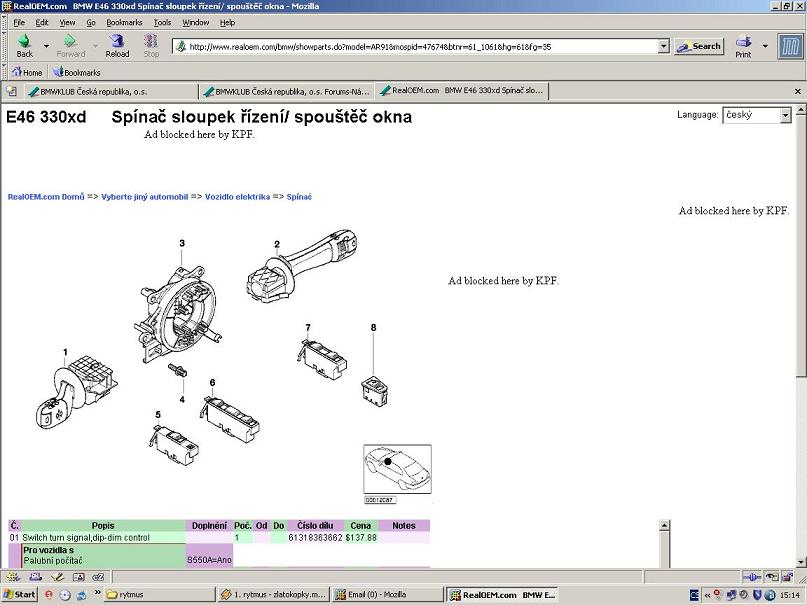Follow the Vozidlo elektrika breadcrumb link
Image resolution: width=807 pixels, height=605 pixels.
pos(237,197)
